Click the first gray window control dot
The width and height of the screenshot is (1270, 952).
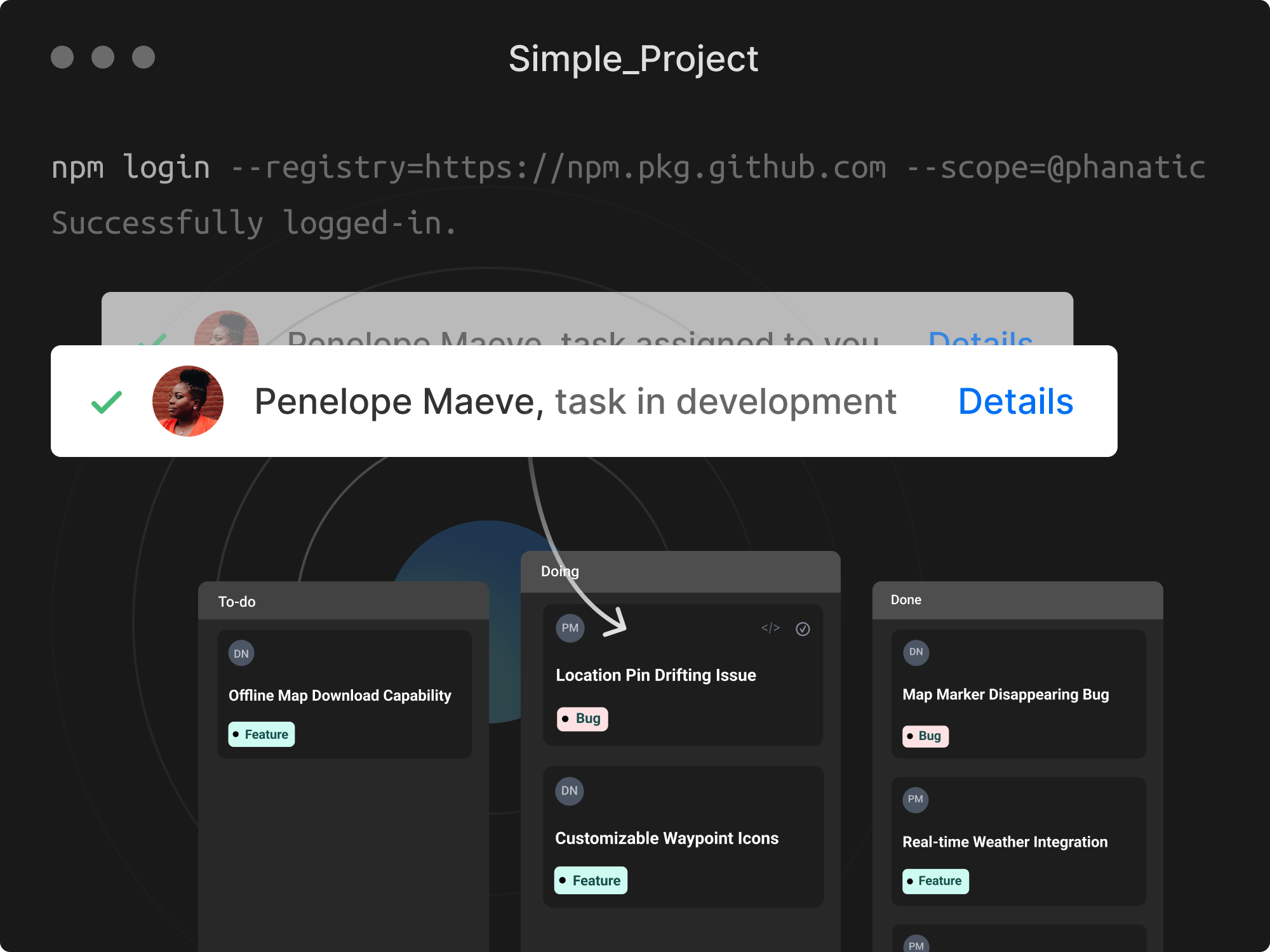62,57
